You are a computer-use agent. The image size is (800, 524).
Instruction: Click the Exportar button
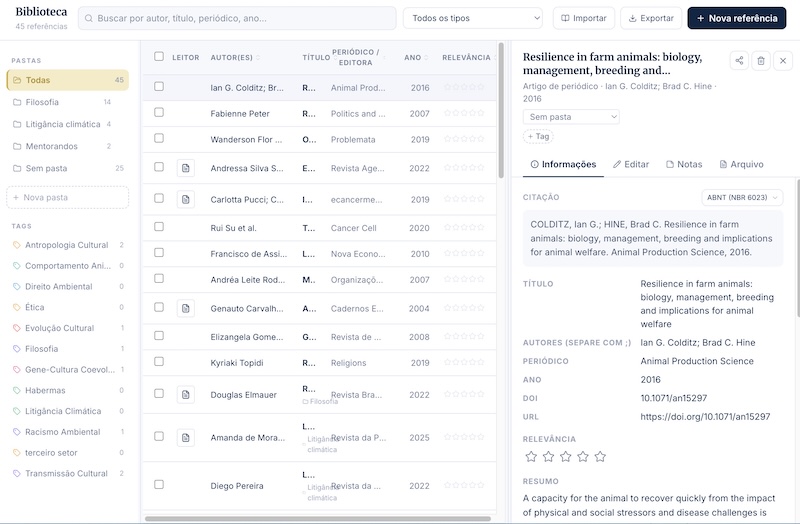651,18
